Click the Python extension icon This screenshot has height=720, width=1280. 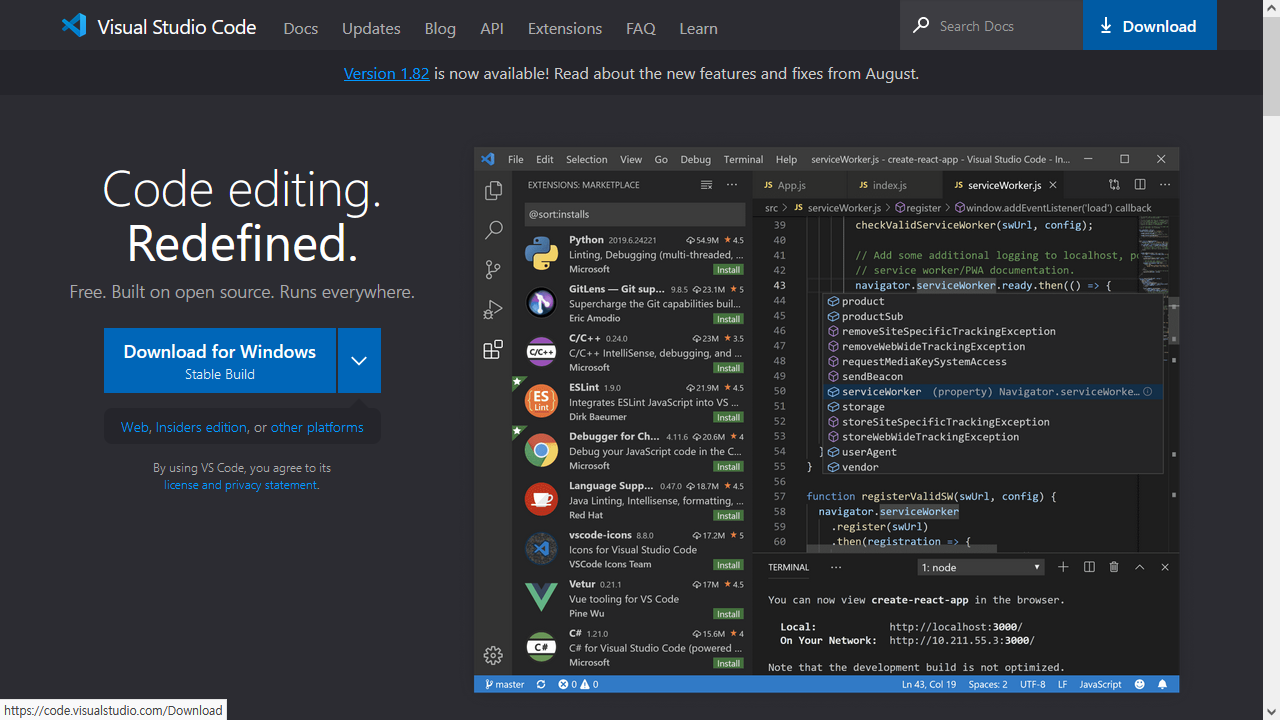coord(541,254)
